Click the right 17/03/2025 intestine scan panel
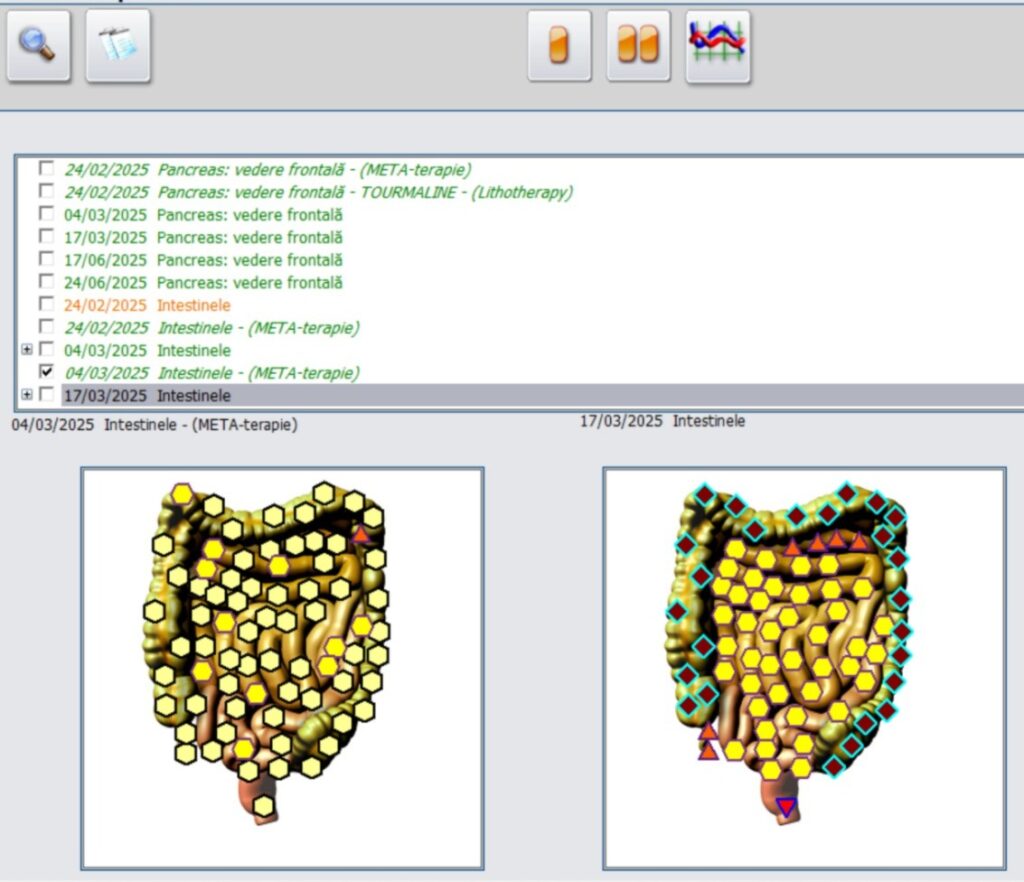 tap(804, 668)
